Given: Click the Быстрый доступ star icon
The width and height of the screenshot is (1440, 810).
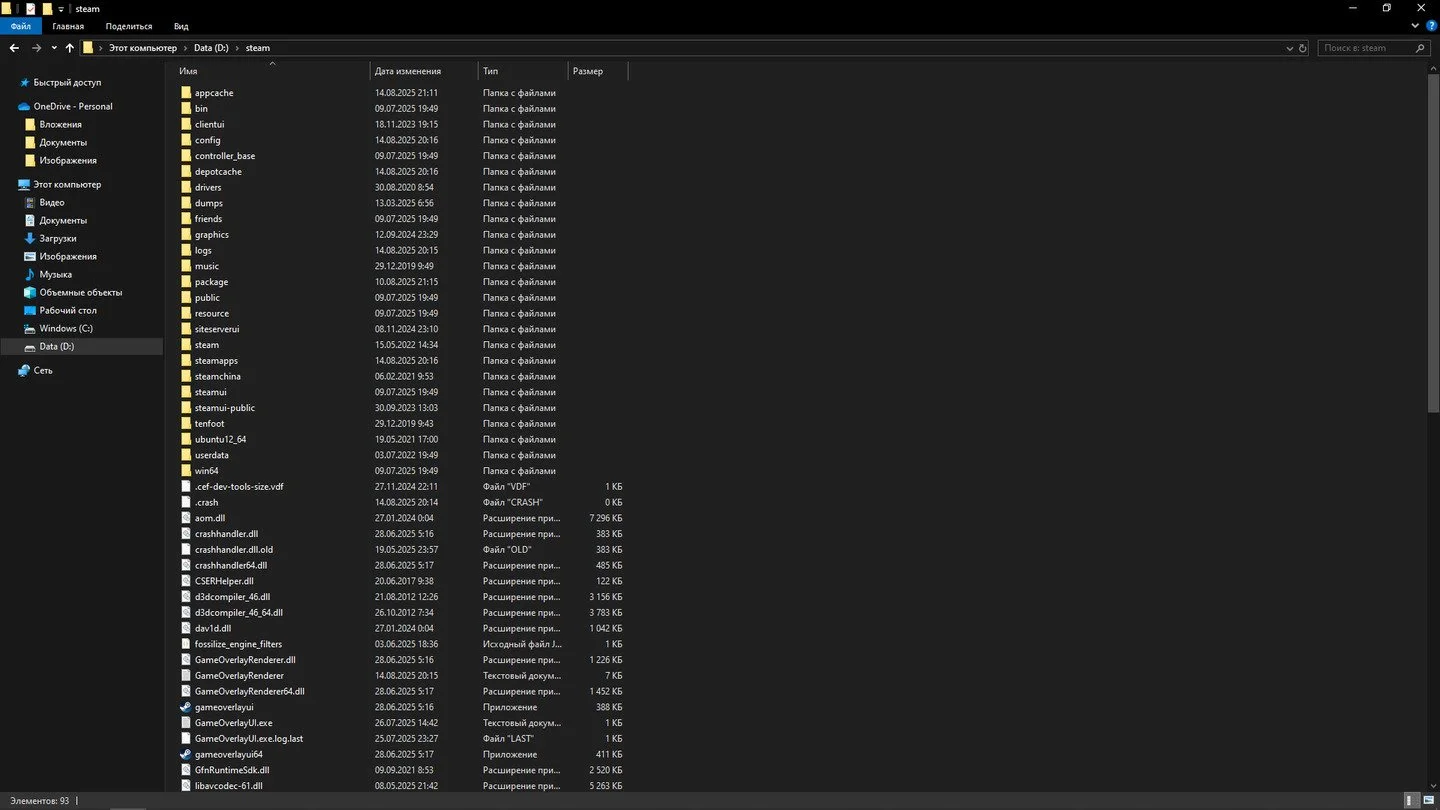Looking at the screenshot, I should click(x=24, y=83).
